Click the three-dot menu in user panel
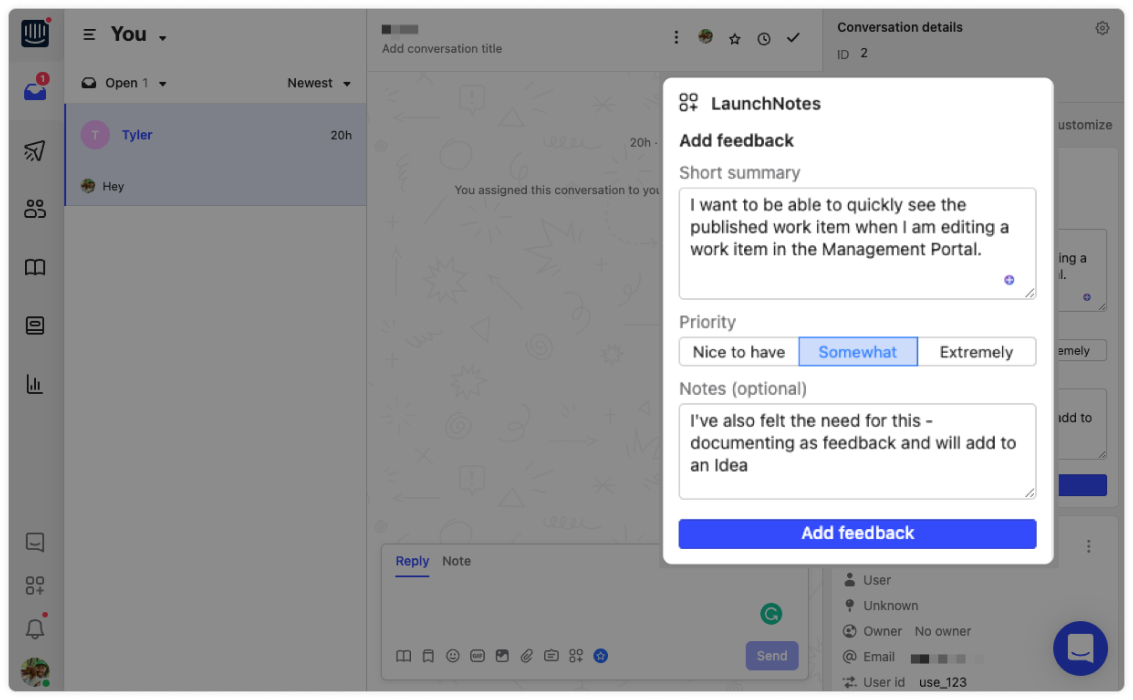Image resolution: width=1133 pixels, height=700 pixels. 1089,546
